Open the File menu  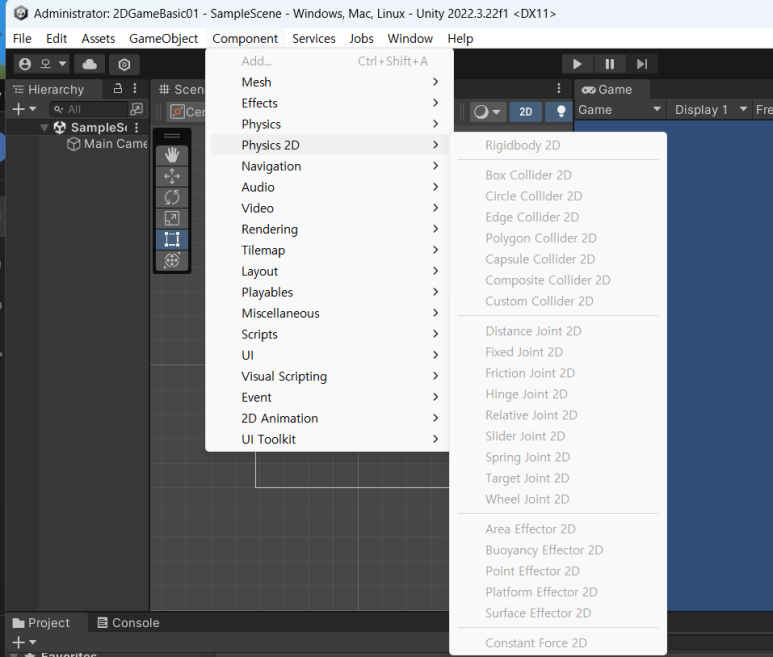[22, 38]
